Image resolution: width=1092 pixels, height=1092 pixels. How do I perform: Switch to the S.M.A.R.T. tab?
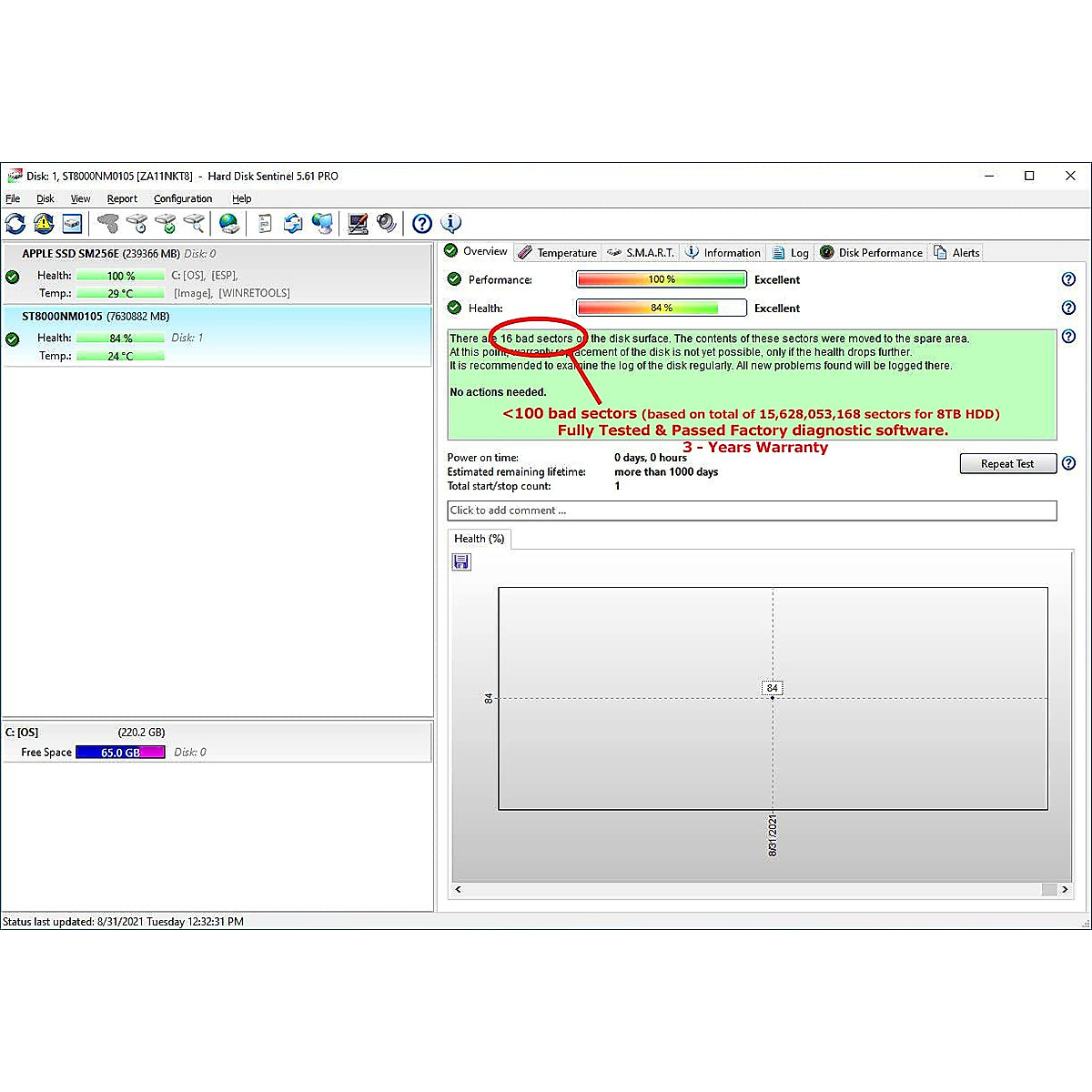[641, 253]
